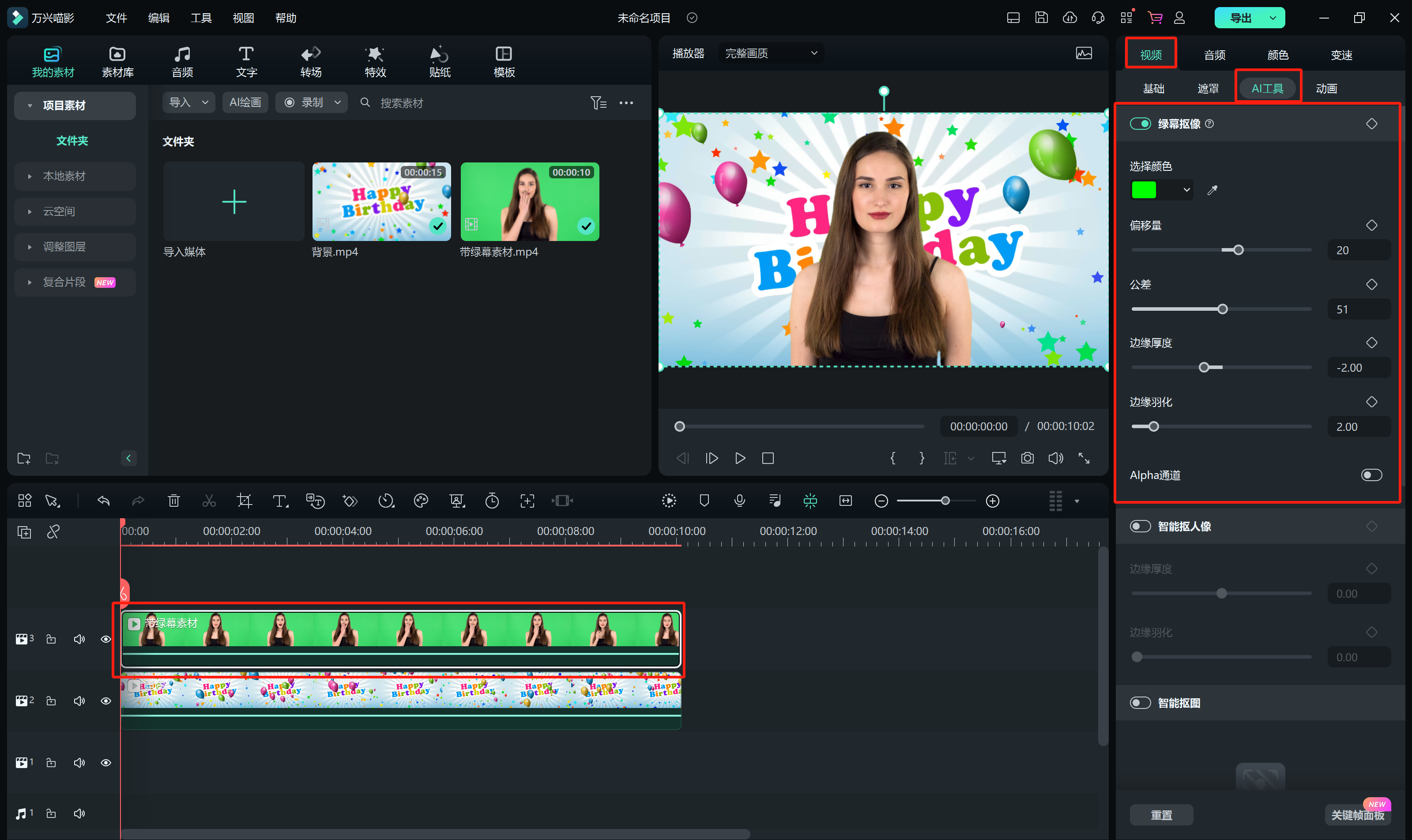This screenshot has height=840, width=1412.
Task: Click the eyedropper color picker icon
Action: tap(1212, 190)
